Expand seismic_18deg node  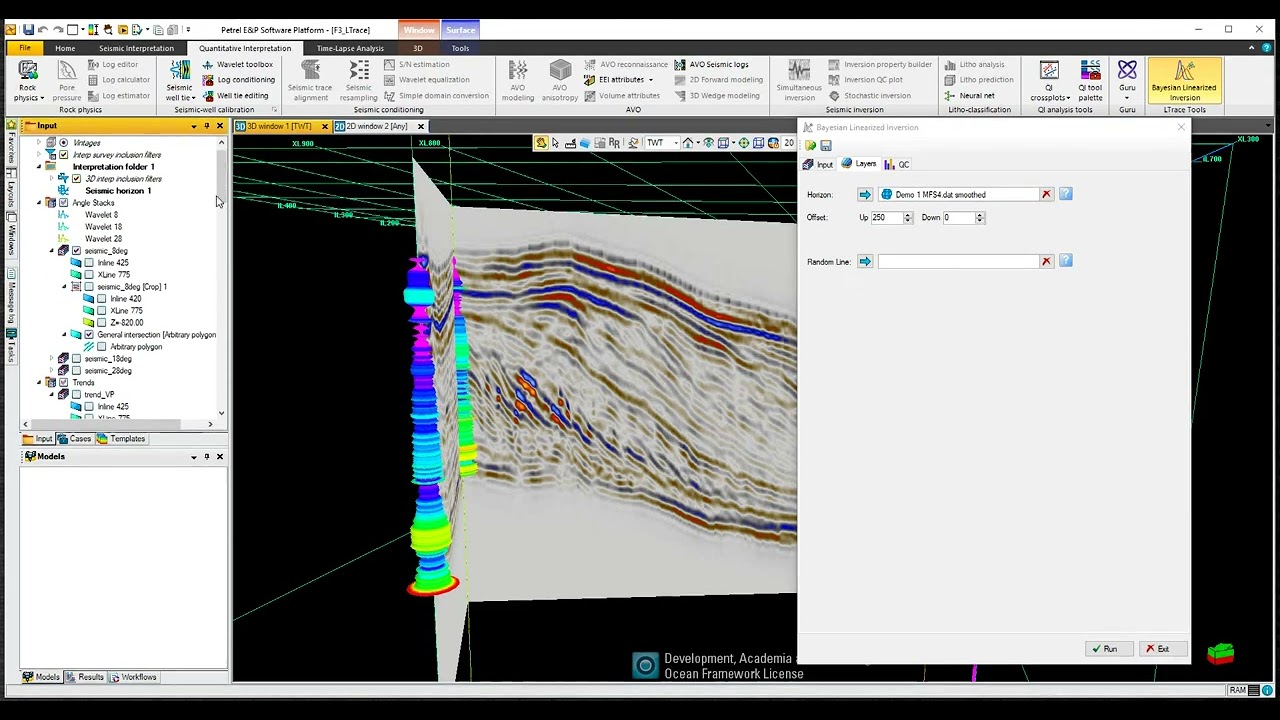52,359
